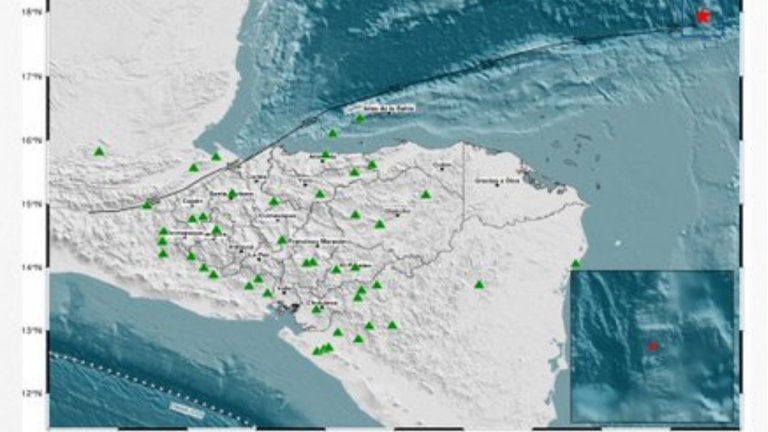Click the Olancho city marker dot
The height and width of the screenshot is (432, 768).
tap(398, 216)
